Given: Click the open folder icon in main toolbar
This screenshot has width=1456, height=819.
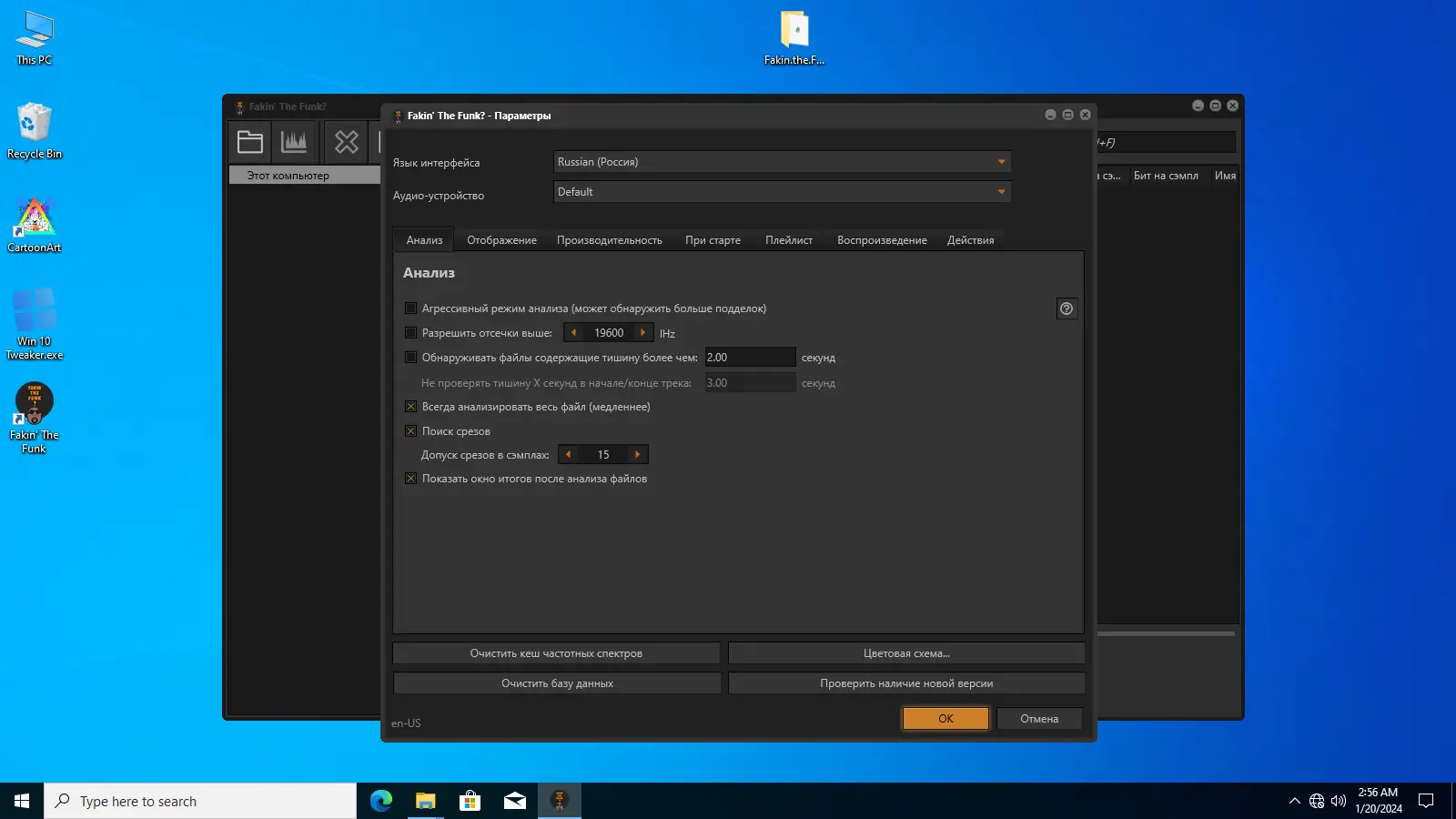Looking at the screenshot, I should (250, 142).
